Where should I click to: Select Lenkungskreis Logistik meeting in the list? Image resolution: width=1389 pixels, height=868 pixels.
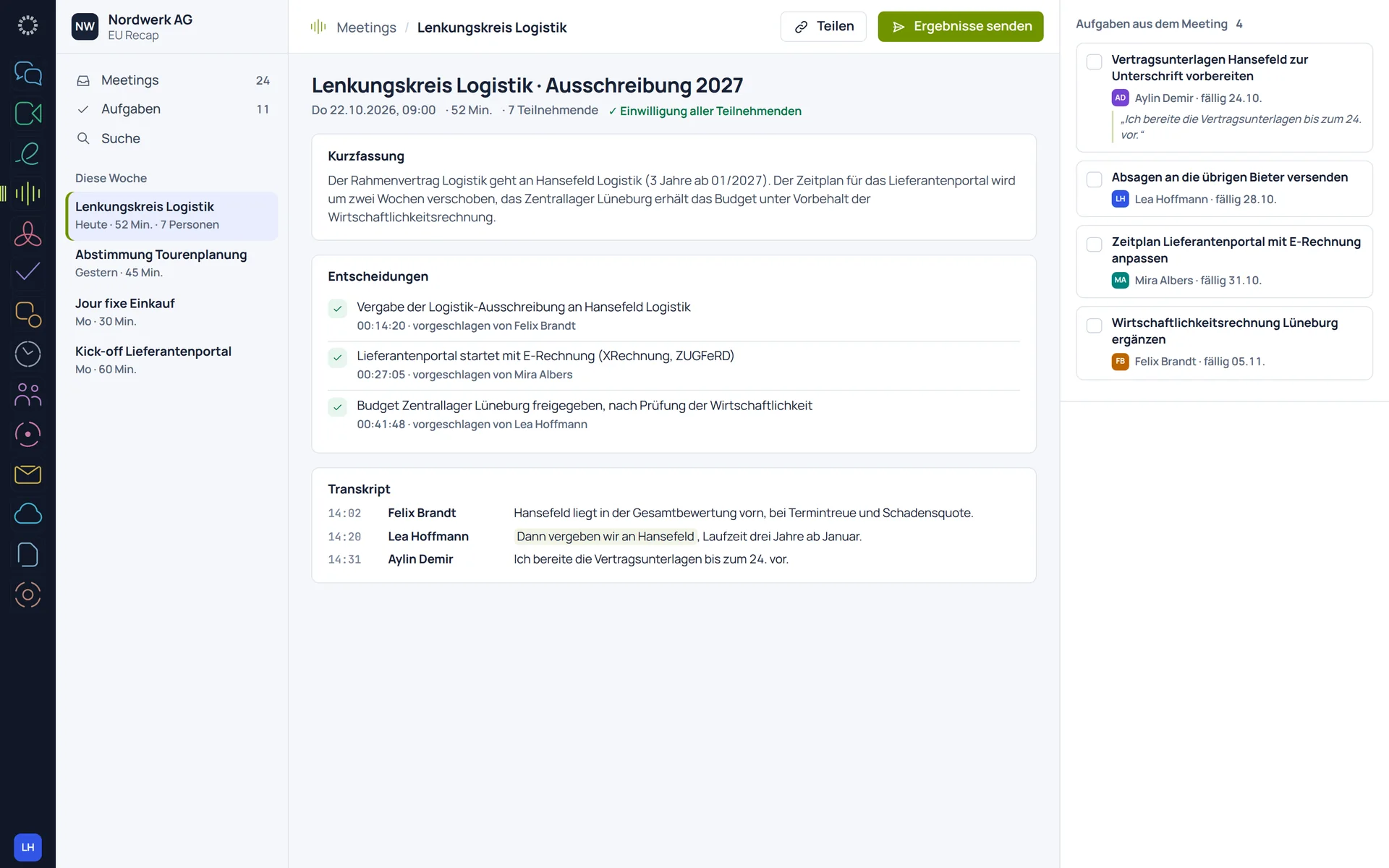coord(172,216)
